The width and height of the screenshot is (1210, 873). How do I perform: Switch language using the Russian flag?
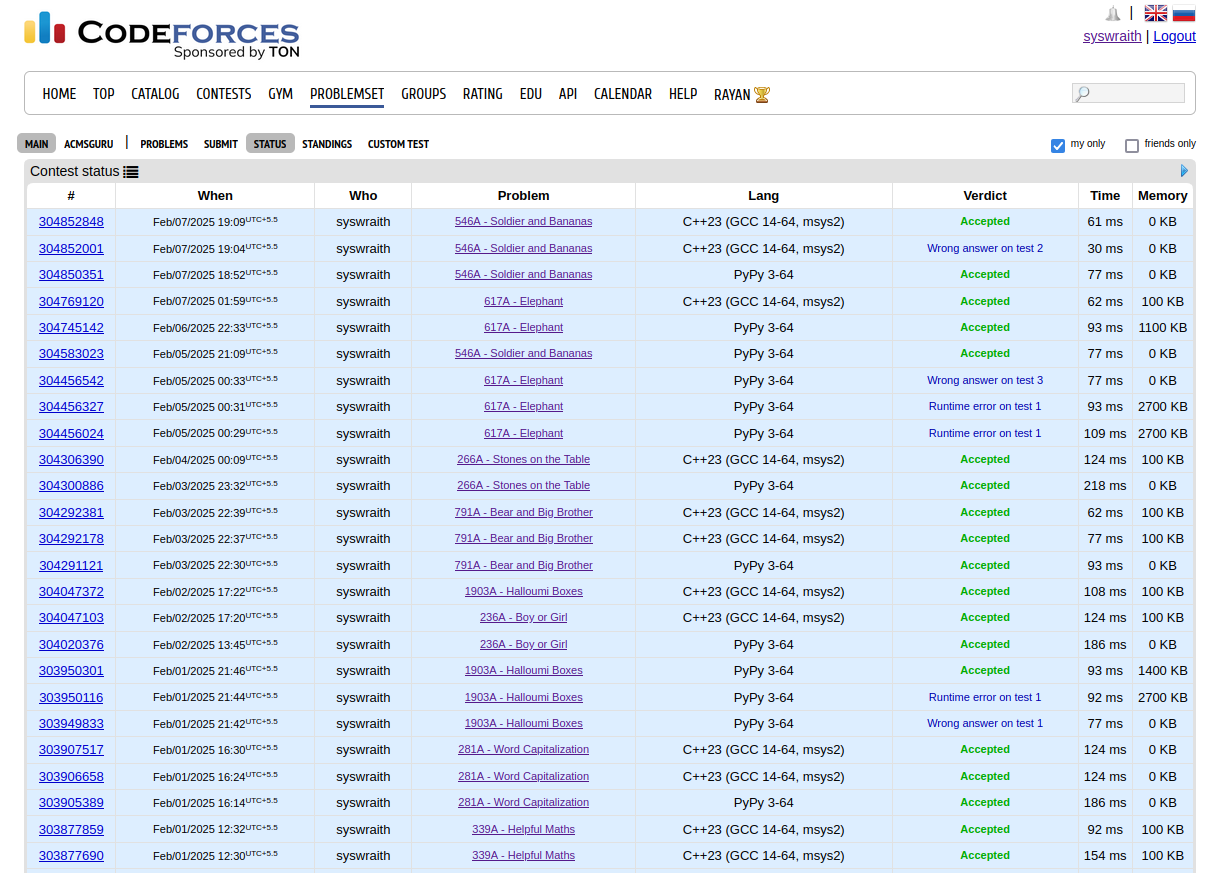(x=1184, y=13)
